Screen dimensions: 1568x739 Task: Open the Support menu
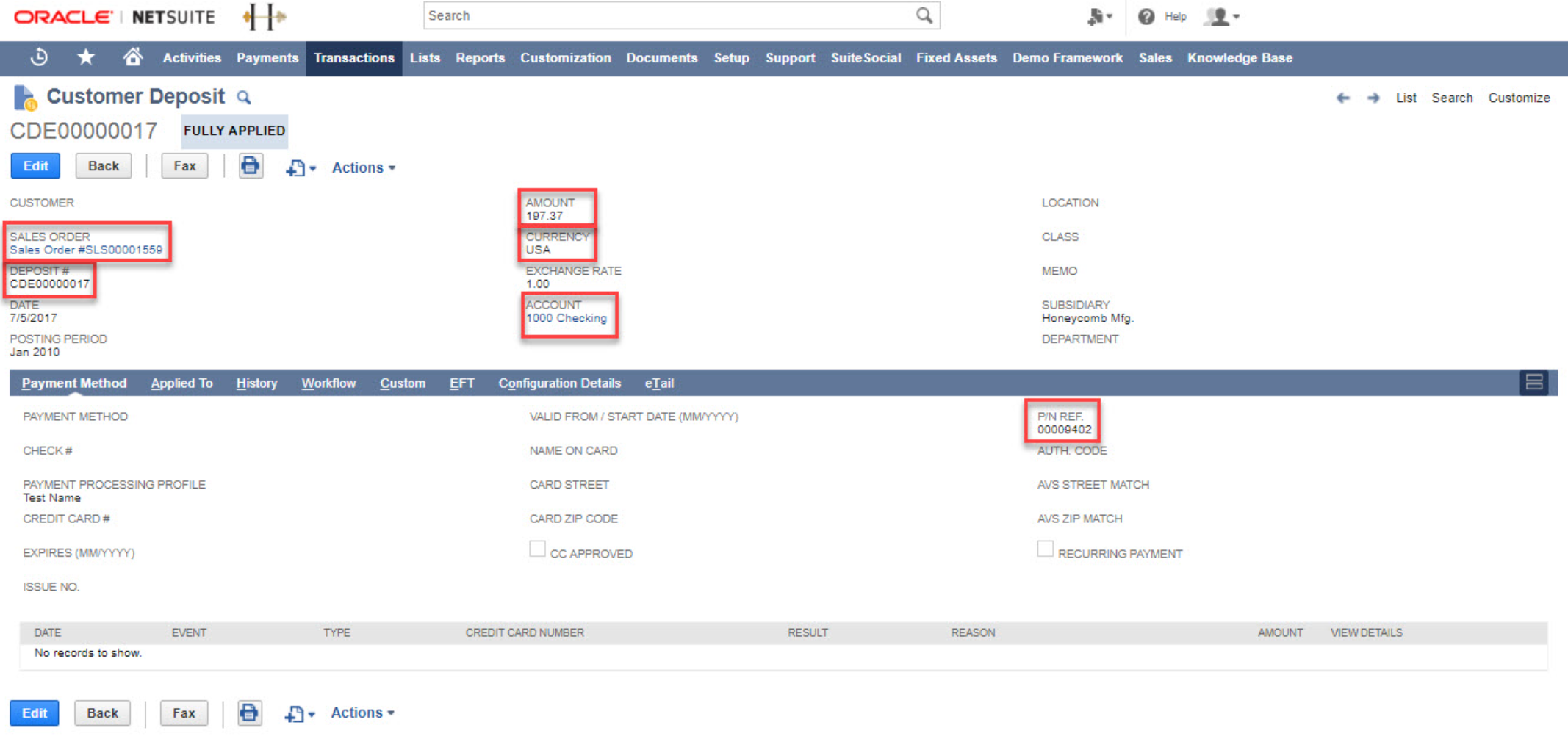click(790, 58)
